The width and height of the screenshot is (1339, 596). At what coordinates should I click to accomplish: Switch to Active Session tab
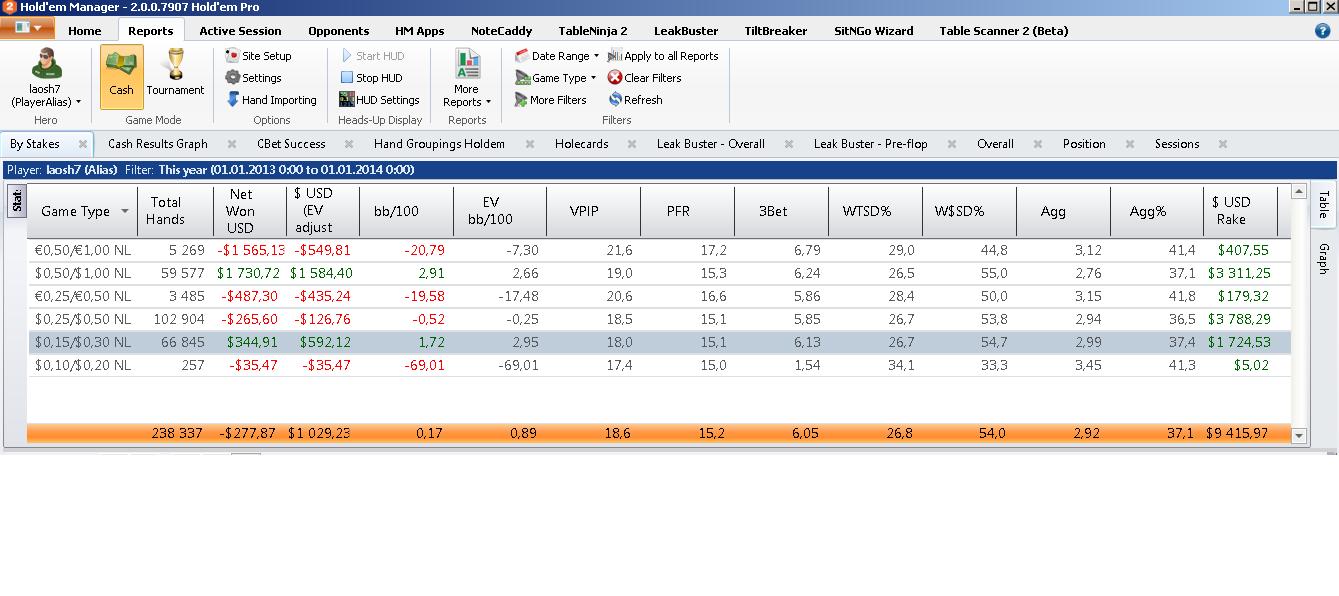[x=240, y=31]
